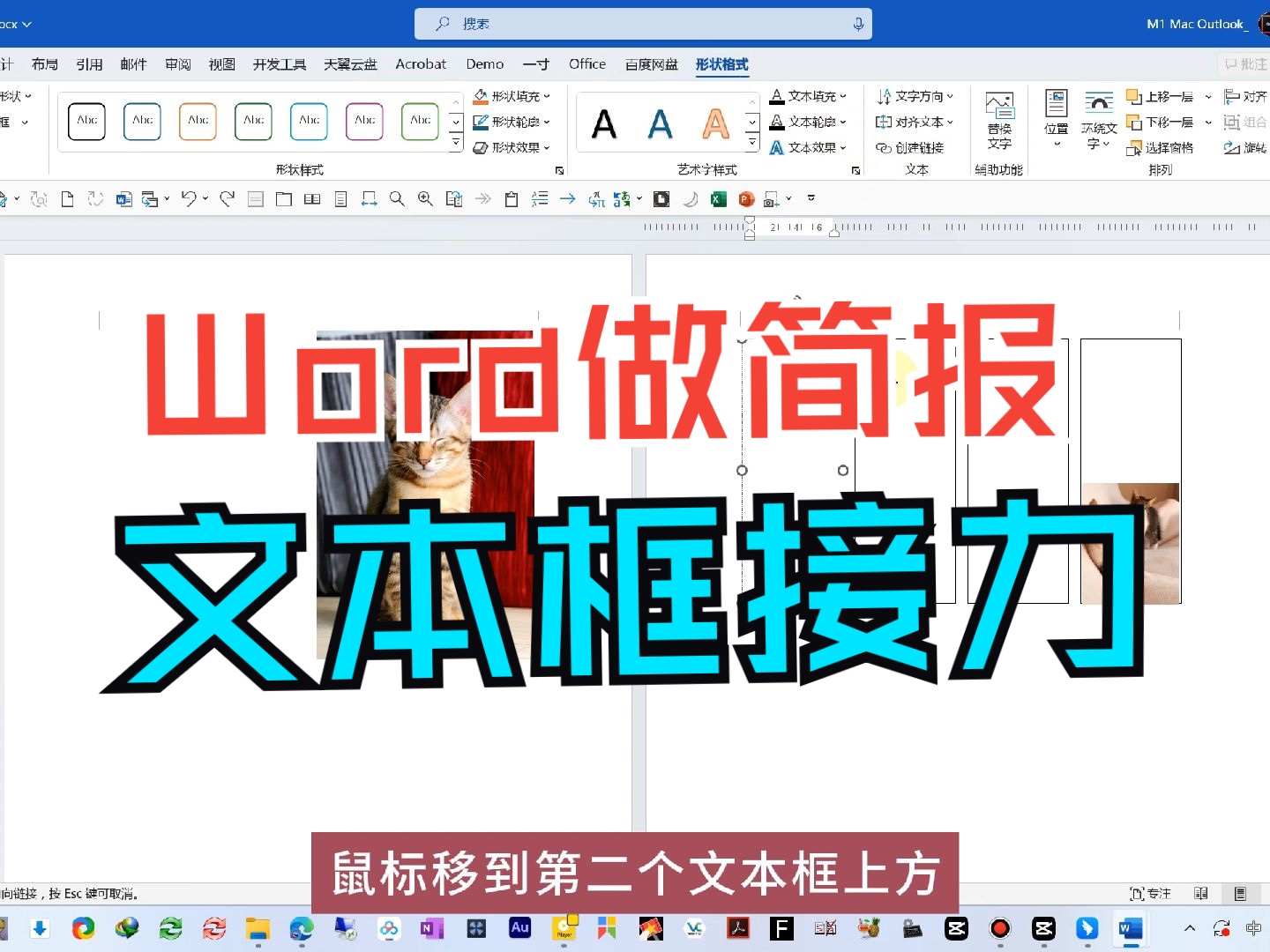Expand the 位置 (Position) dropdown
The image size is (1270, 952).
pyautogui.click(x=1055, y=122)
